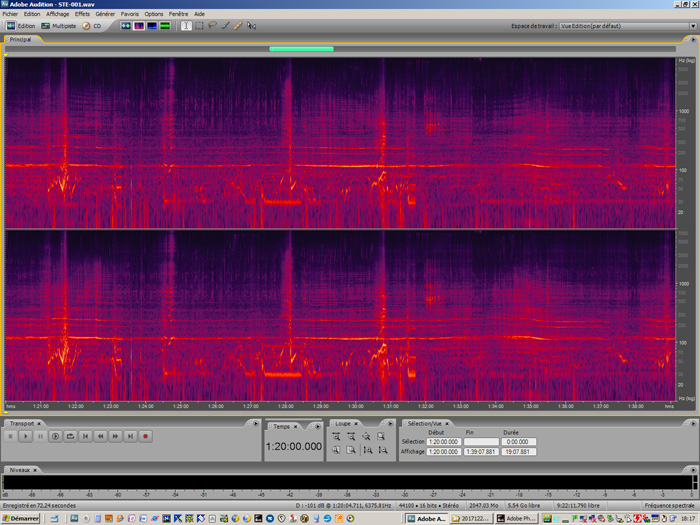Image resolution: width=700 pixels, height=525 pixels.
Task: Click the Sélection Fin time field
Action: pyautogui.click(x=479, y=442)
